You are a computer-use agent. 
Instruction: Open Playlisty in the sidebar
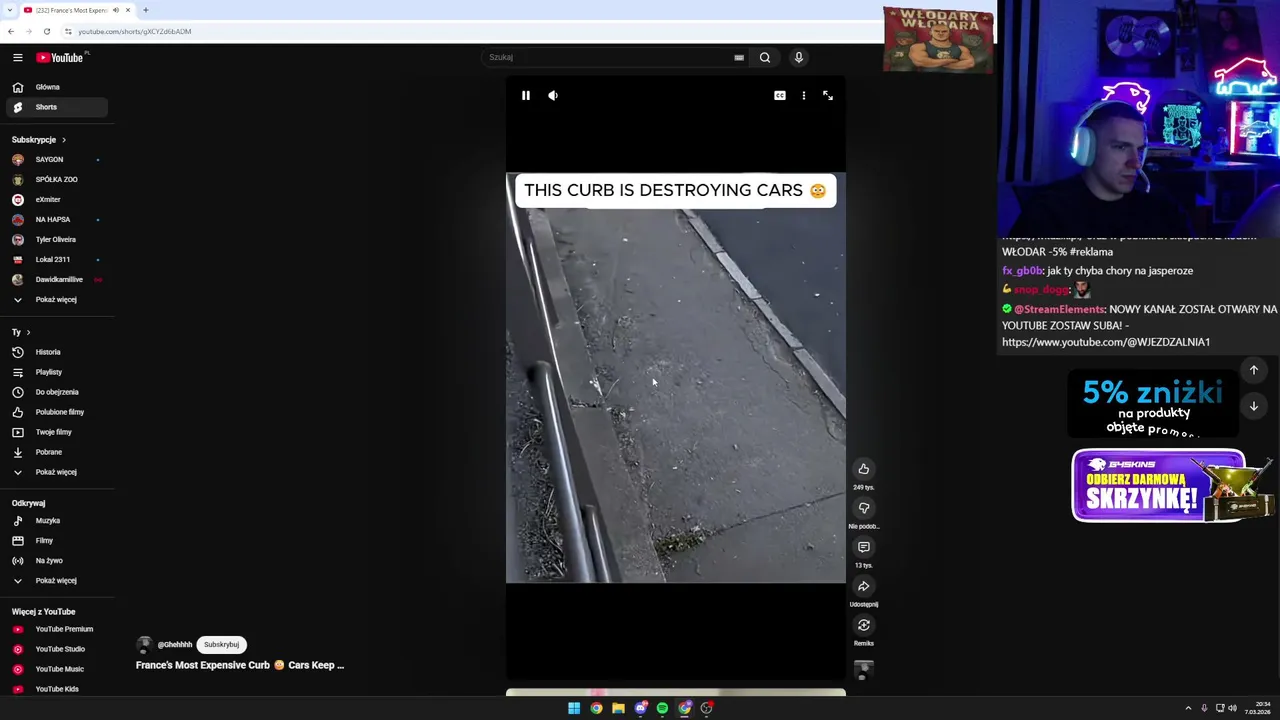tap(56, 372)
